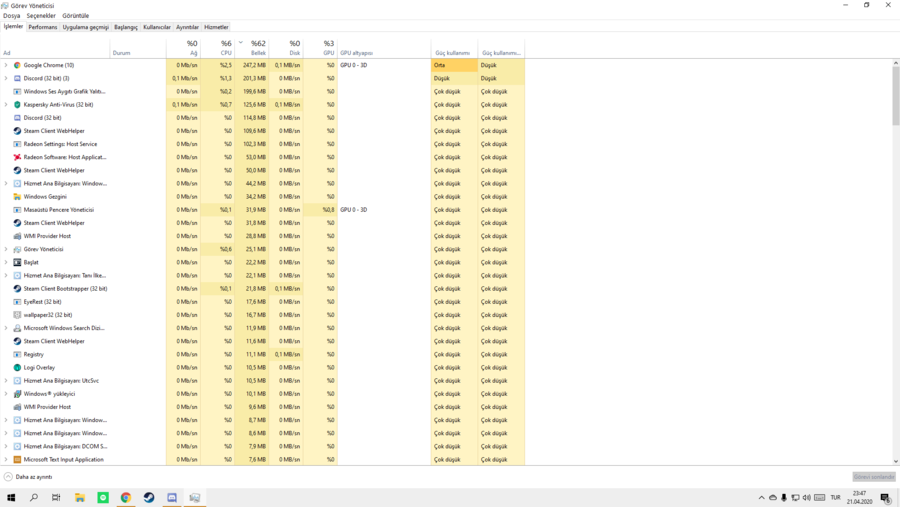The width and height of the screenshot is (900, 507).
Task: Switch to Chrome on the taskbar
Action: [x=126, y=497]
